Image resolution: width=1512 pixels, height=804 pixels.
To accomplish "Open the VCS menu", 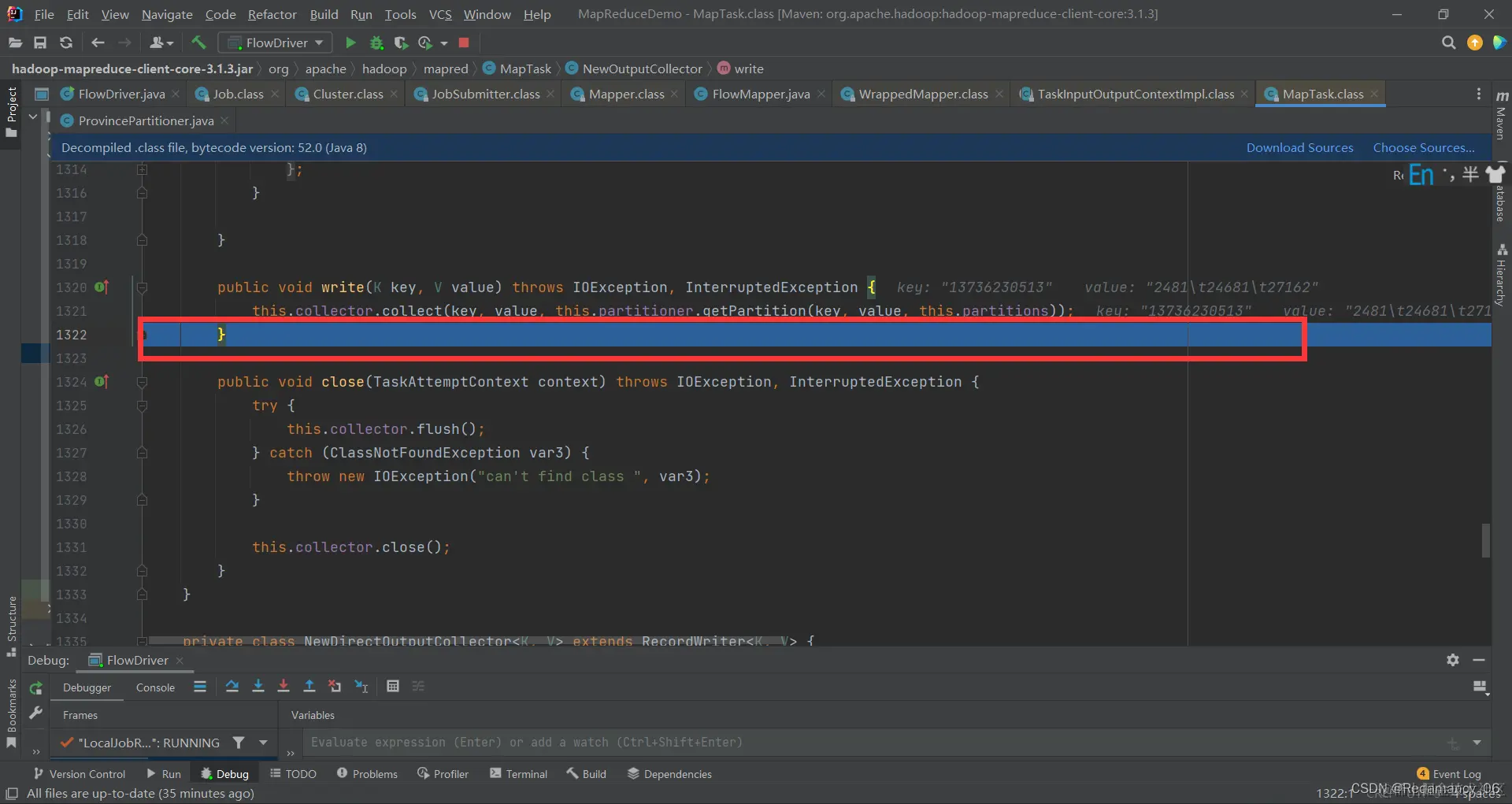I will 440,14.
